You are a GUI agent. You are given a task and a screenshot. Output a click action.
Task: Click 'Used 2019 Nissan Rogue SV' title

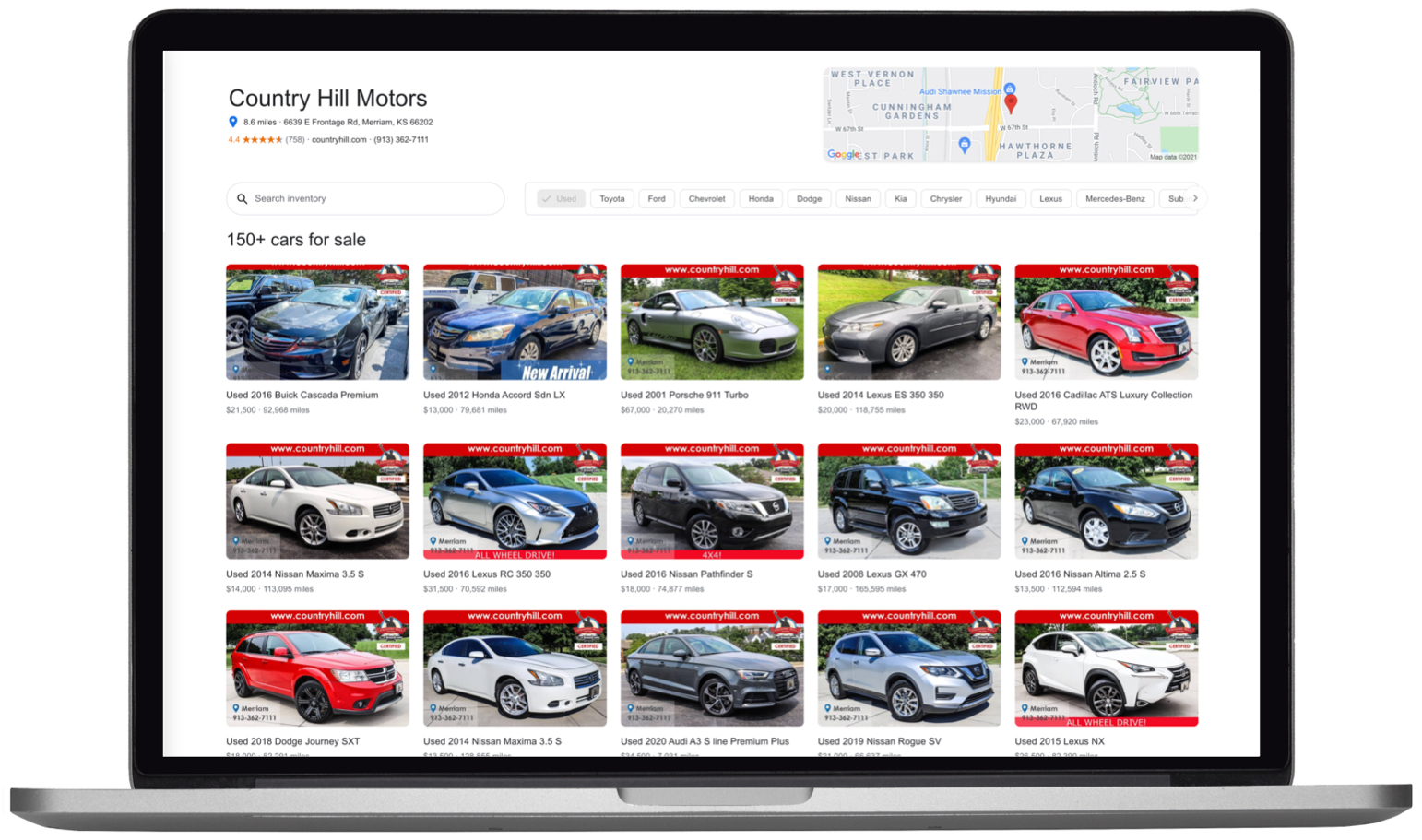[880, 741]
